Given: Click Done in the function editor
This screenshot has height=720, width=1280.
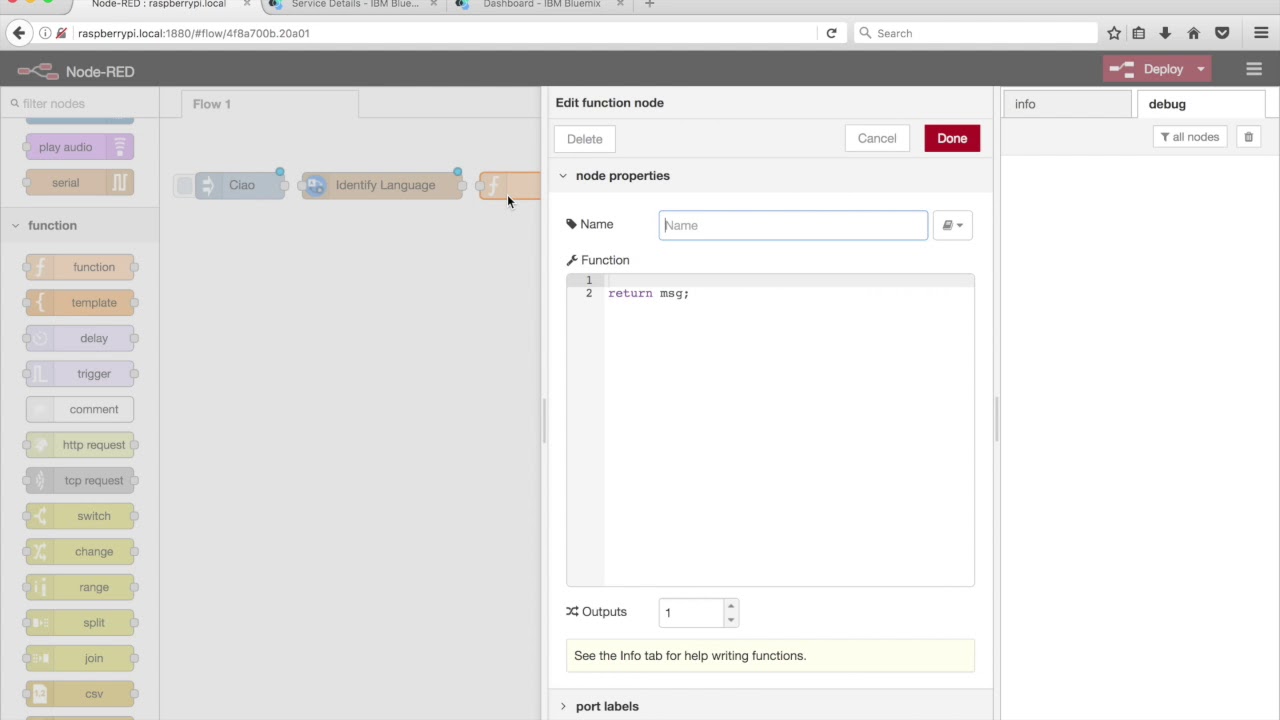Looking at the screenshot, I should pyautogui.click(x=952, y=138).
